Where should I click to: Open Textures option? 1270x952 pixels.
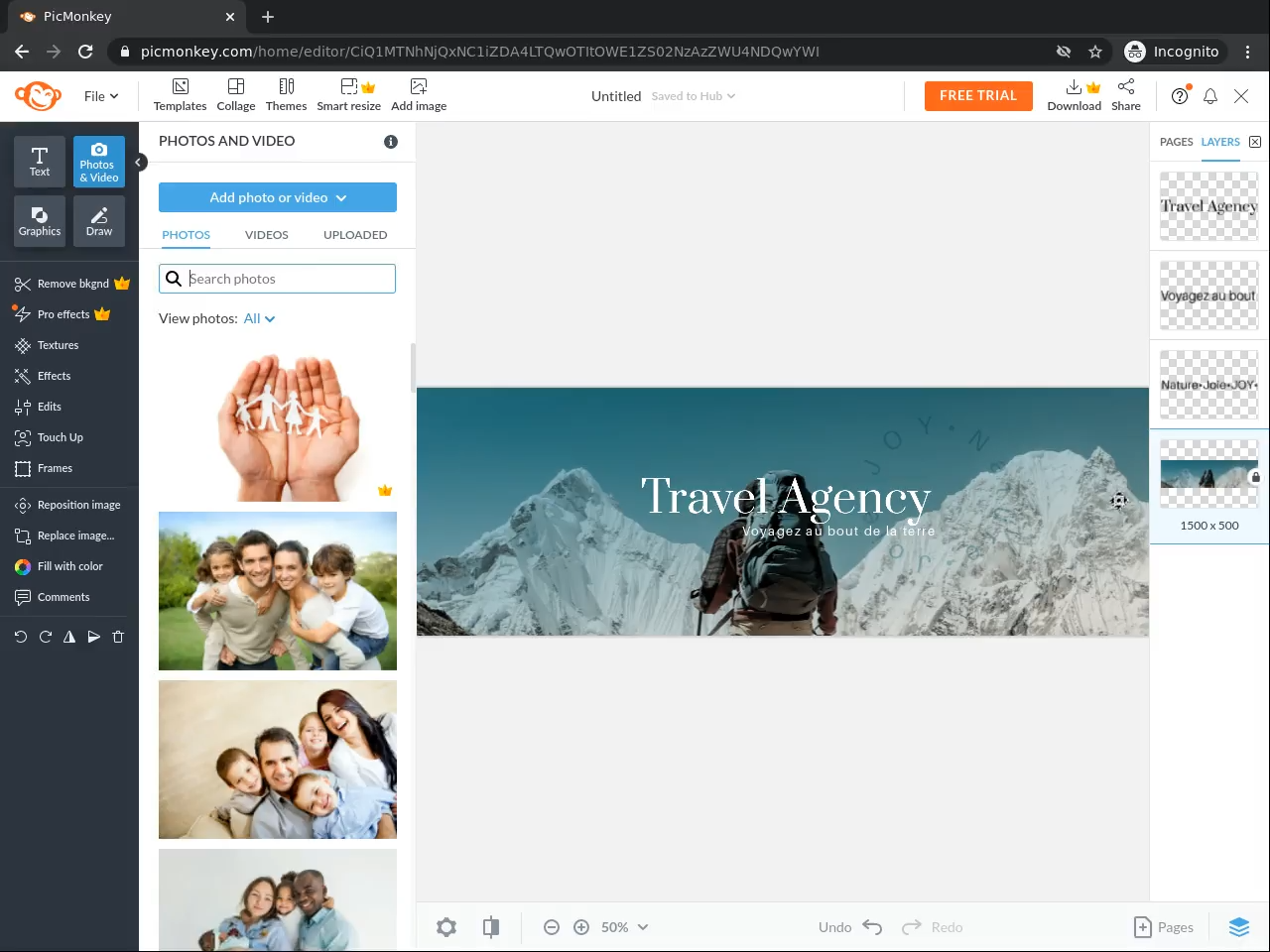47,345
